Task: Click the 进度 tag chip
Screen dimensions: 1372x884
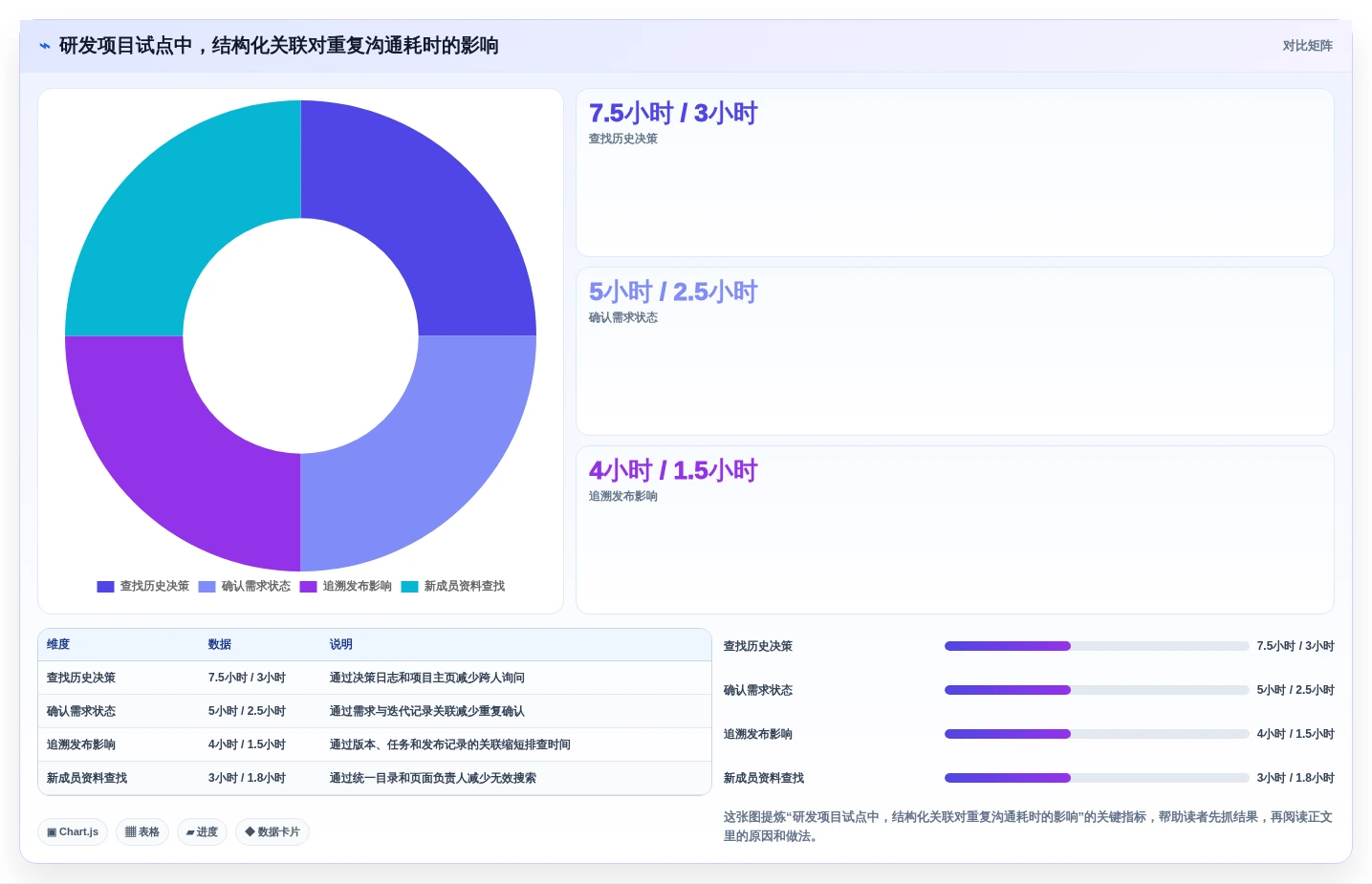Action: 202,832
